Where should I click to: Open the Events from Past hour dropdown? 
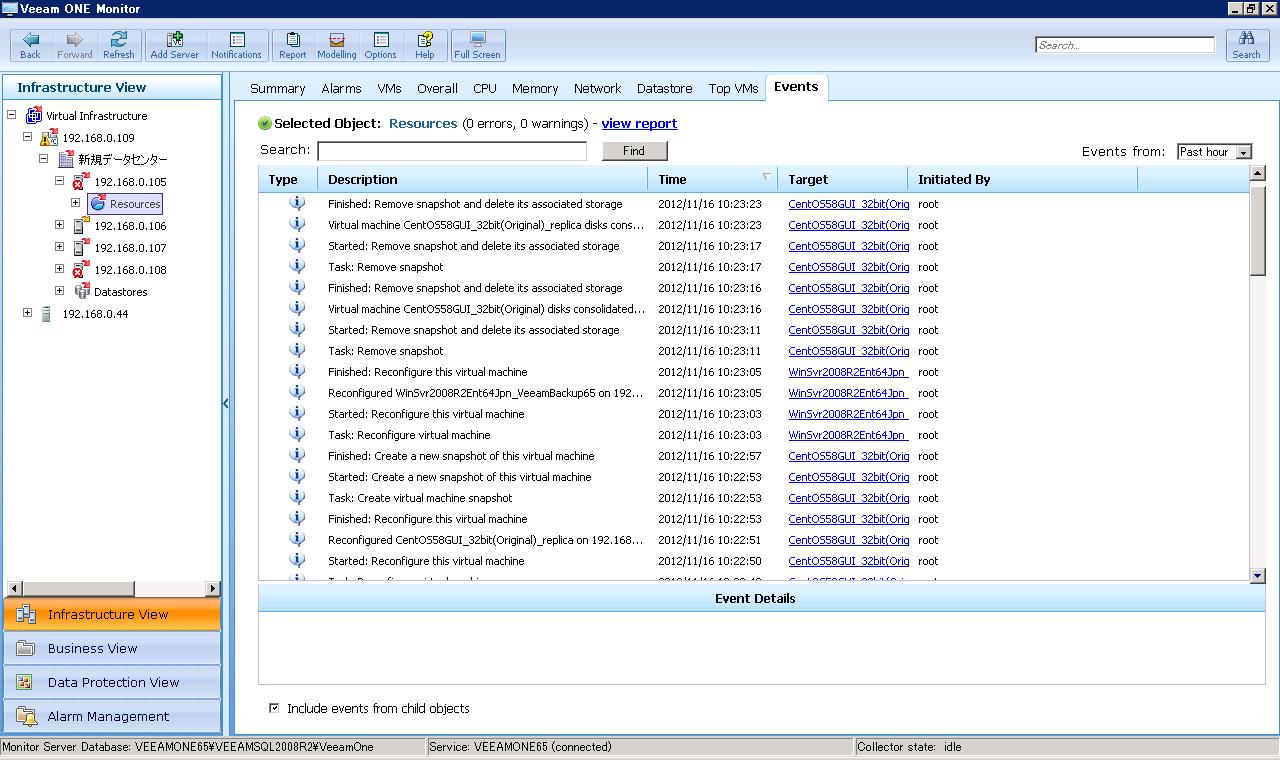1214,152
